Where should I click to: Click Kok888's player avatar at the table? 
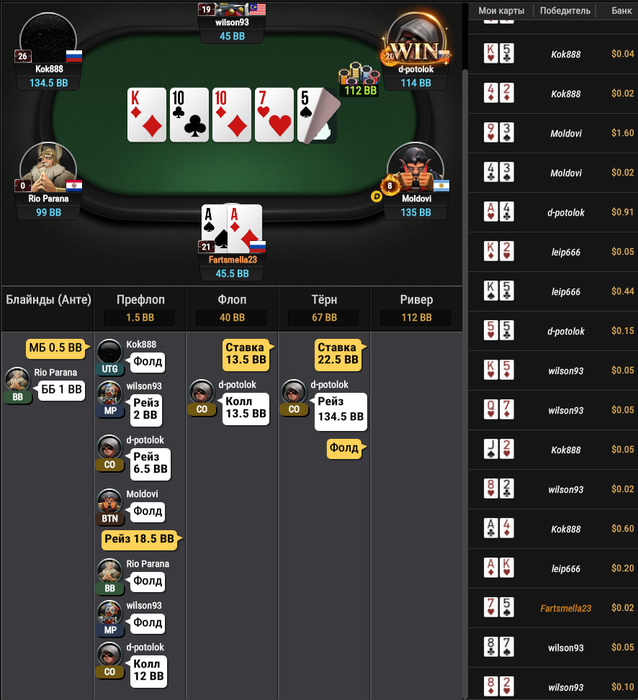pos(48,39)
